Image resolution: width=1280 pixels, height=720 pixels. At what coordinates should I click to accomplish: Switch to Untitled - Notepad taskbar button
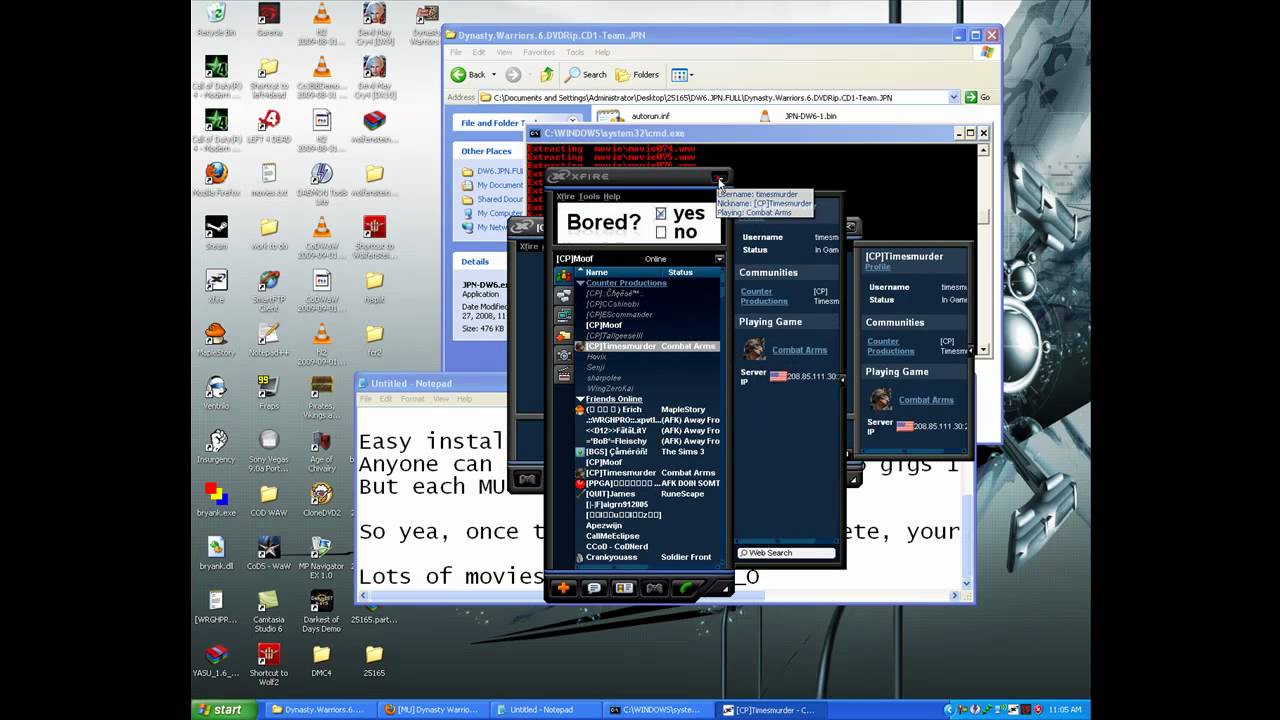545,710
